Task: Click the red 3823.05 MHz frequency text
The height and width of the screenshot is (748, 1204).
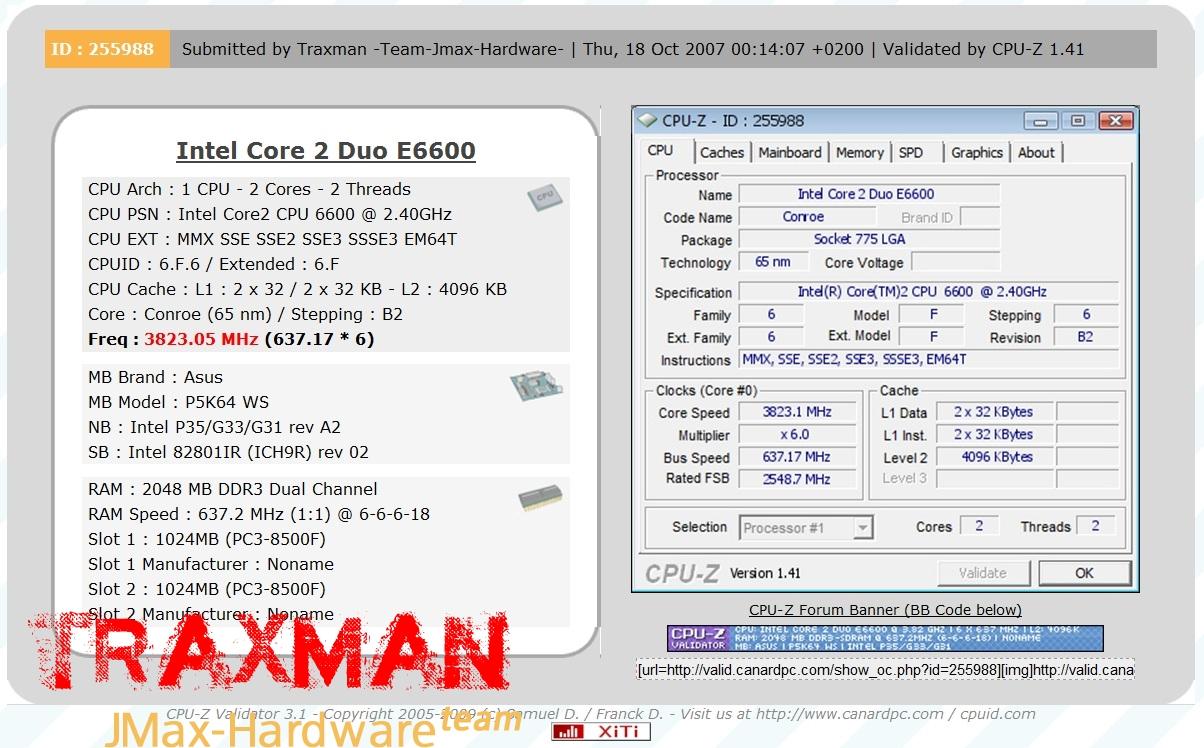Action: tap(201, 339)
